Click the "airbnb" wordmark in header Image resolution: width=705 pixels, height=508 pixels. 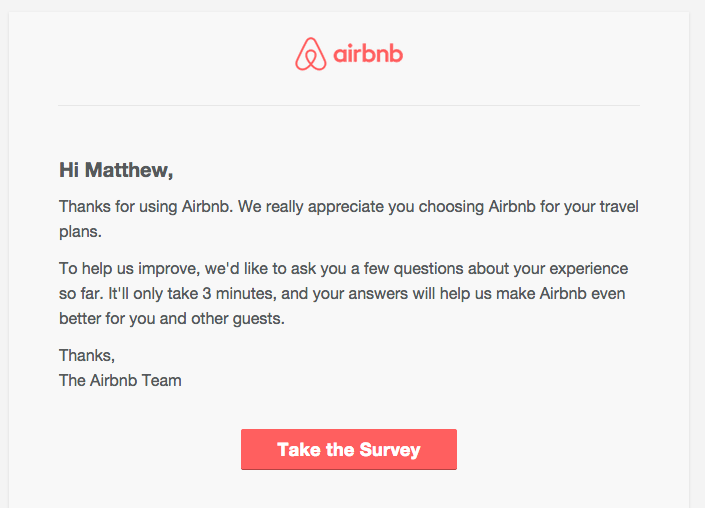(x=367, y=53)
